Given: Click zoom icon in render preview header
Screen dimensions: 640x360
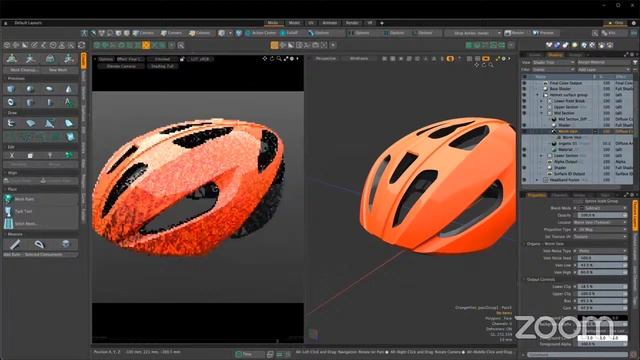Looking at the screenshot, I should coord(279,59).
